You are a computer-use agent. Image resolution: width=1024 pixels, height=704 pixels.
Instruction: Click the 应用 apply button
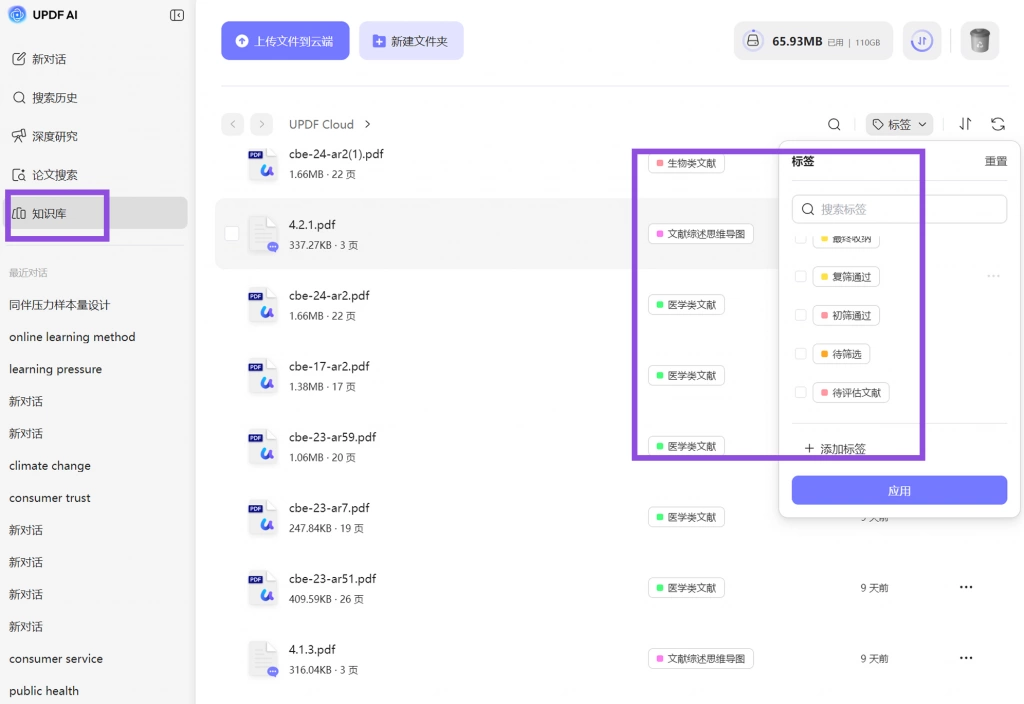click(899, 490)
